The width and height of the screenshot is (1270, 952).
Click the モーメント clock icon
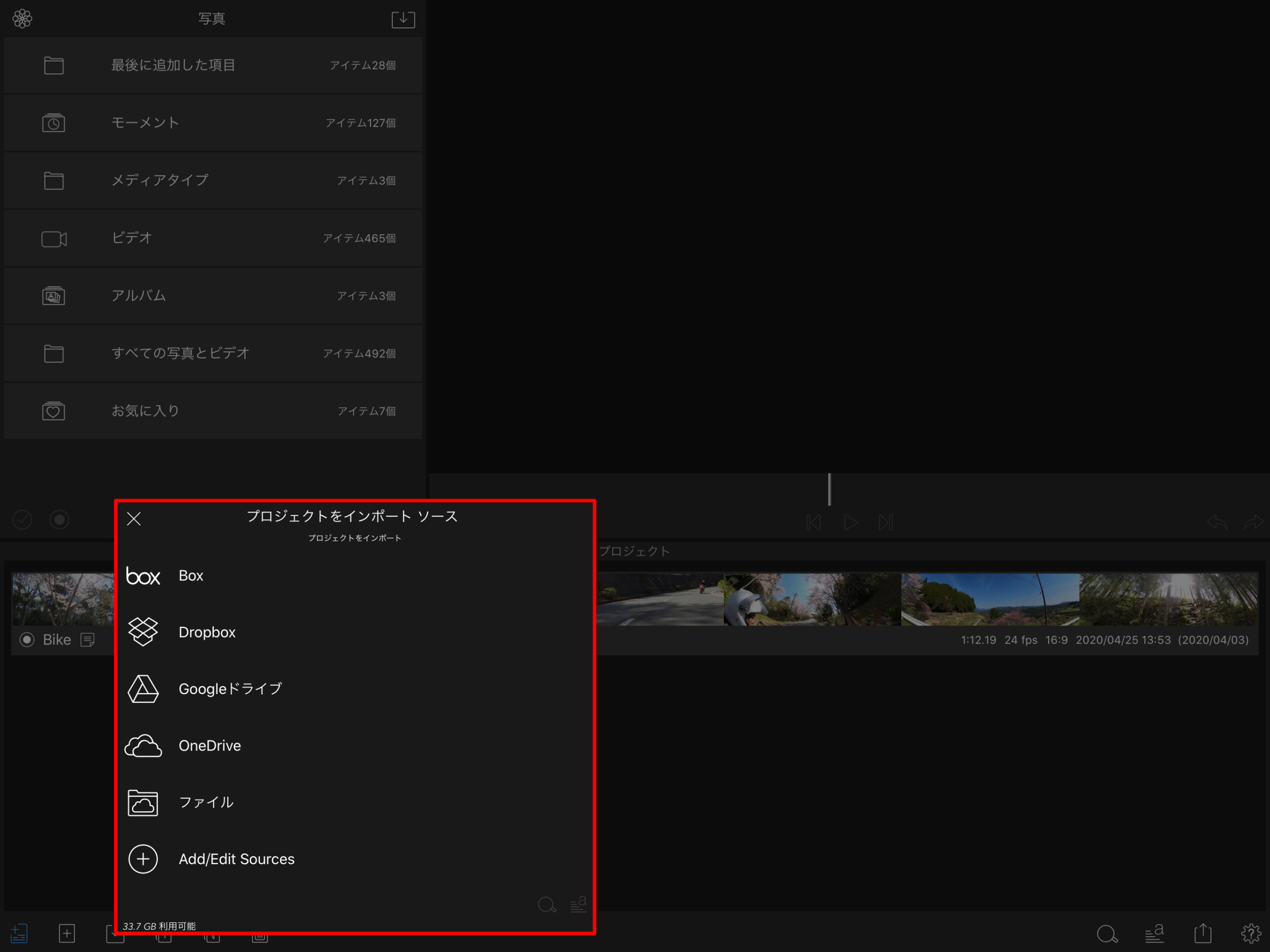click(54, 123)
